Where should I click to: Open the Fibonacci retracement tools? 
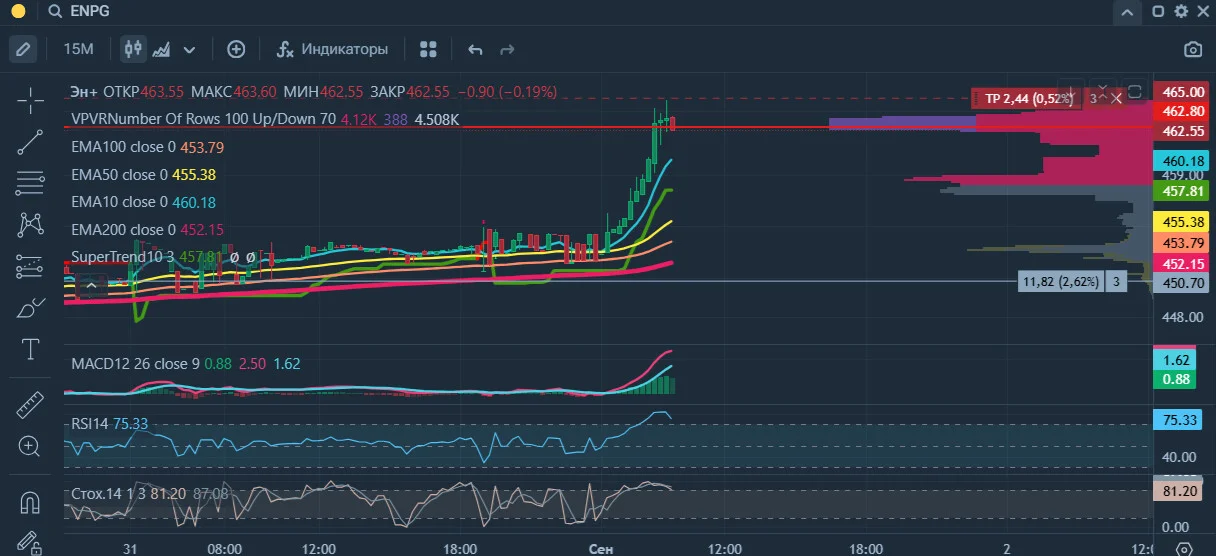pyautogui.click(x=31, y=183)
